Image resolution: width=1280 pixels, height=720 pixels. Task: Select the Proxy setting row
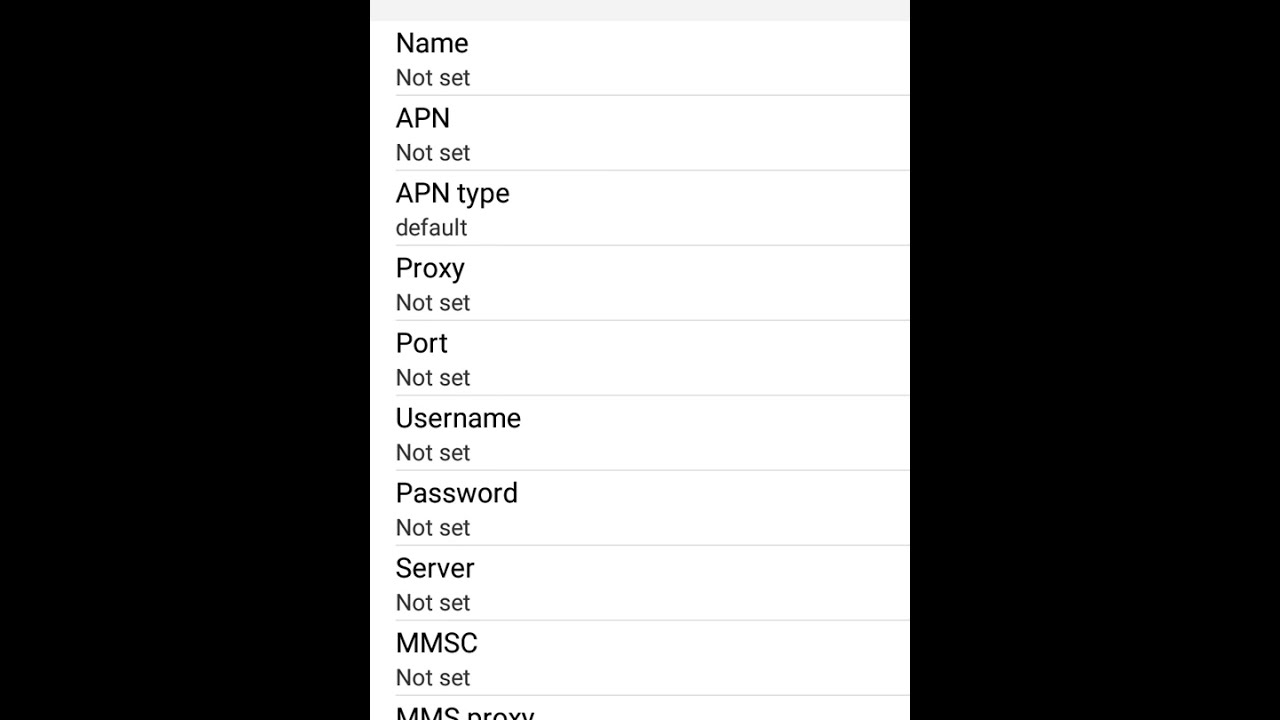(x=430, y=268)
